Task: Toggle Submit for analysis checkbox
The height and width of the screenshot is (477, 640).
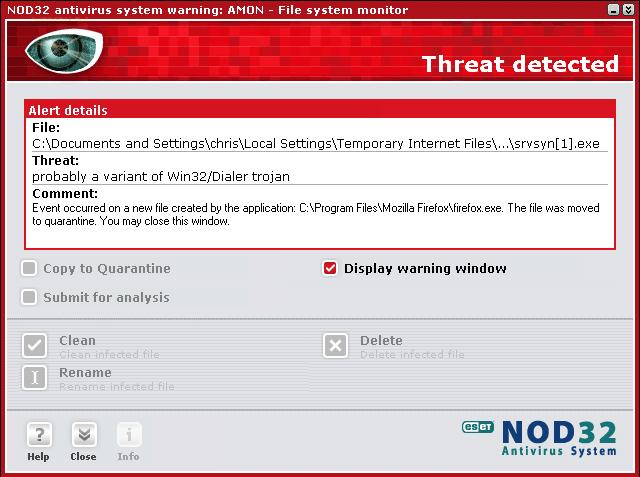Action: click(29, 297)
